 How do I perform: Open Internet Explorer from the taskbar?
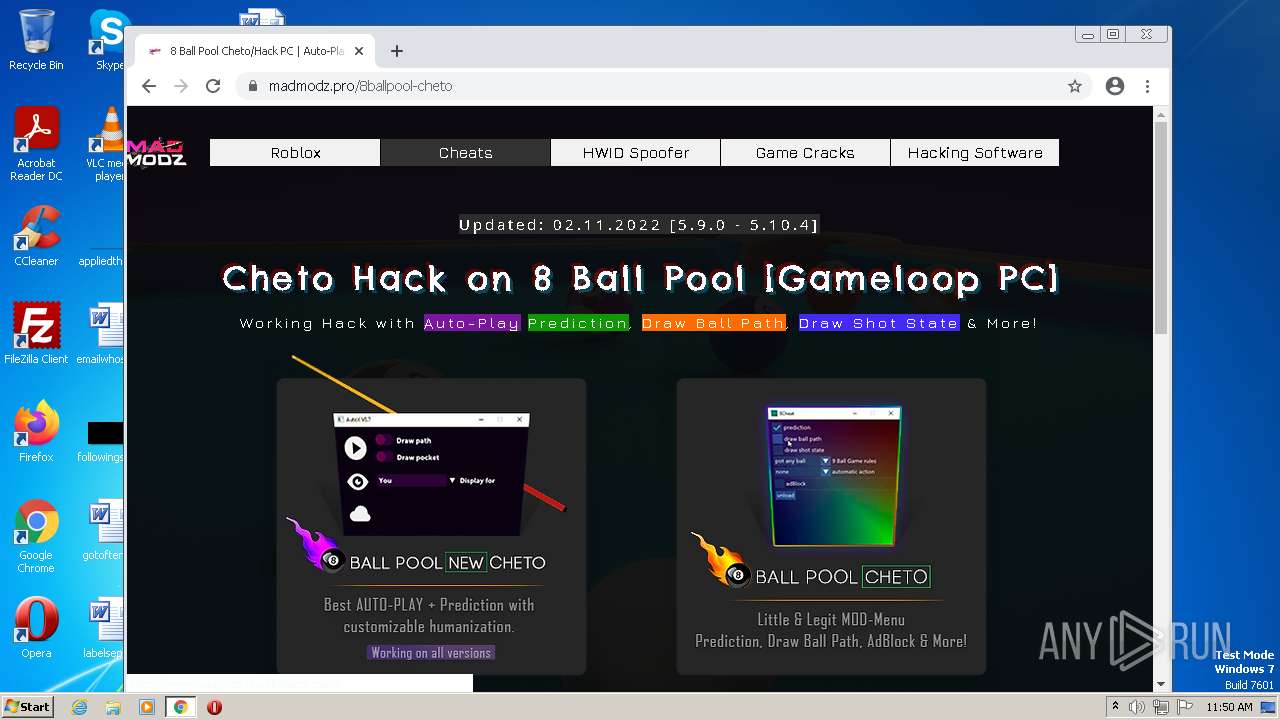pyautogui.click(x=80, y=707)
